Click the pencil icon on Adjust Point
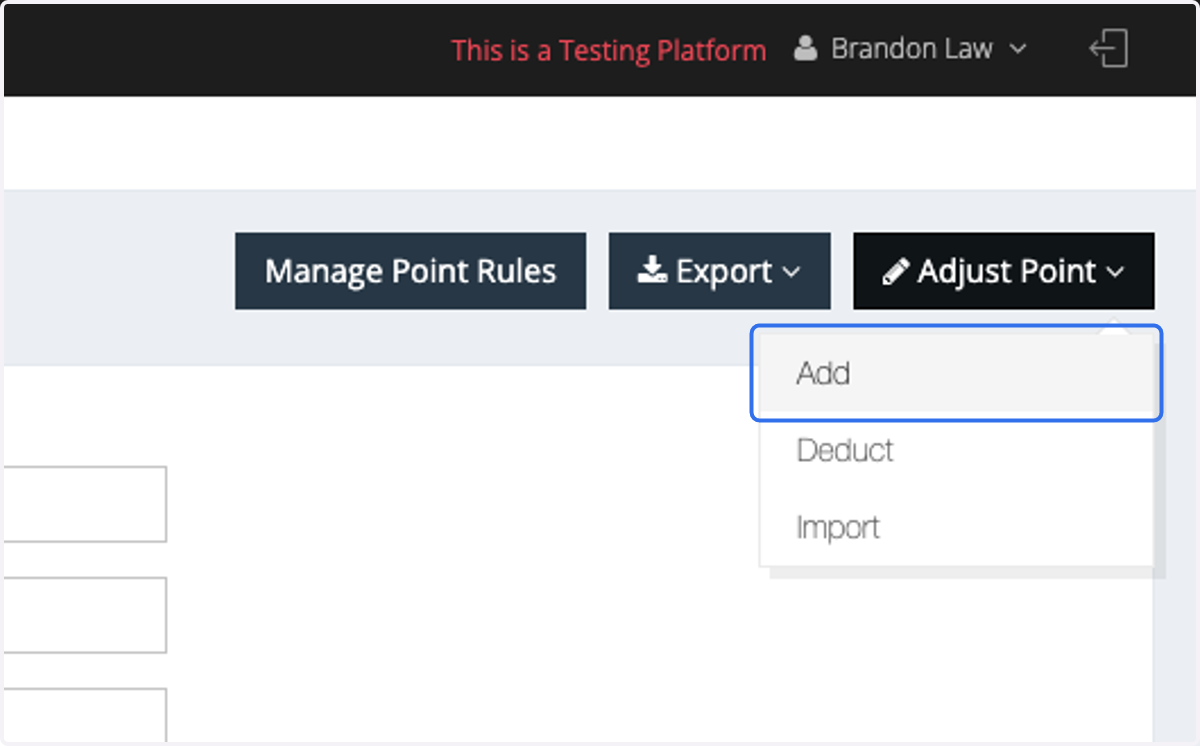 pyautogui.click(x=896, y=271)
